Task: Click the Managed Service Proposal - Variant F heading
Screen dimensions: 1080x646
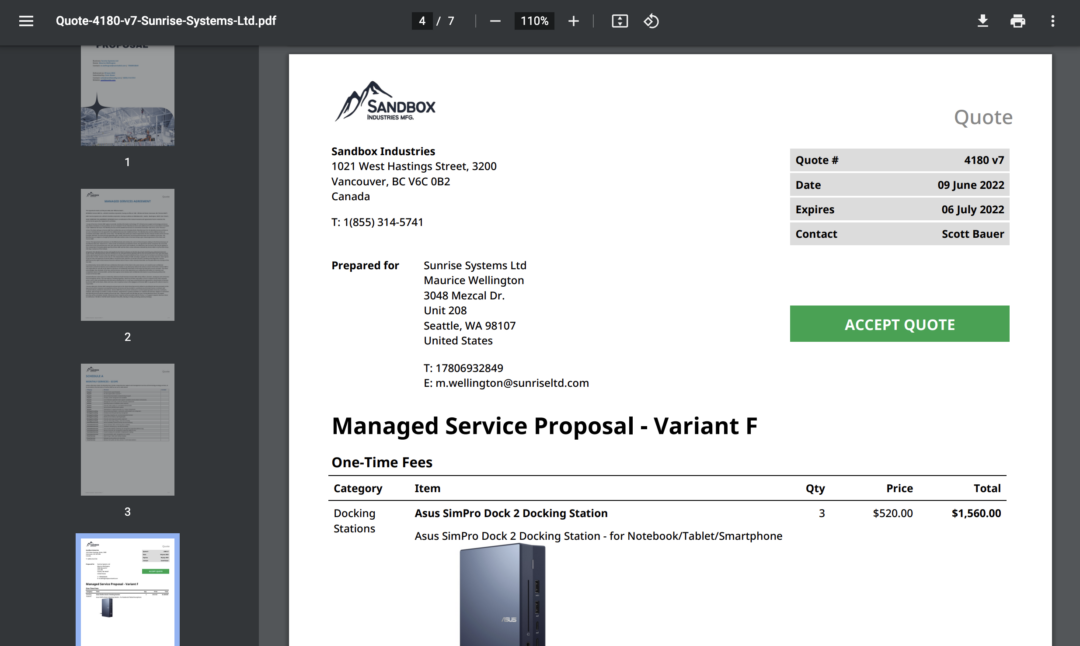Action: coord(544,426)
